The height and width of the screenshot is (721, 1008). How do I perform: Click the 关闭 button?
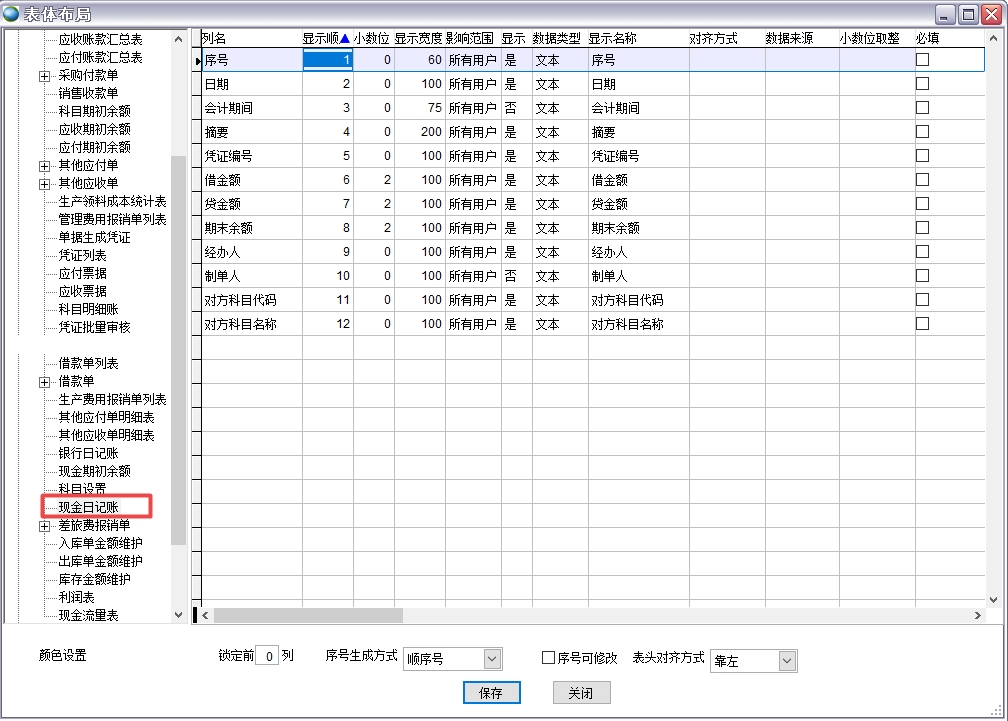pos(581,693)
